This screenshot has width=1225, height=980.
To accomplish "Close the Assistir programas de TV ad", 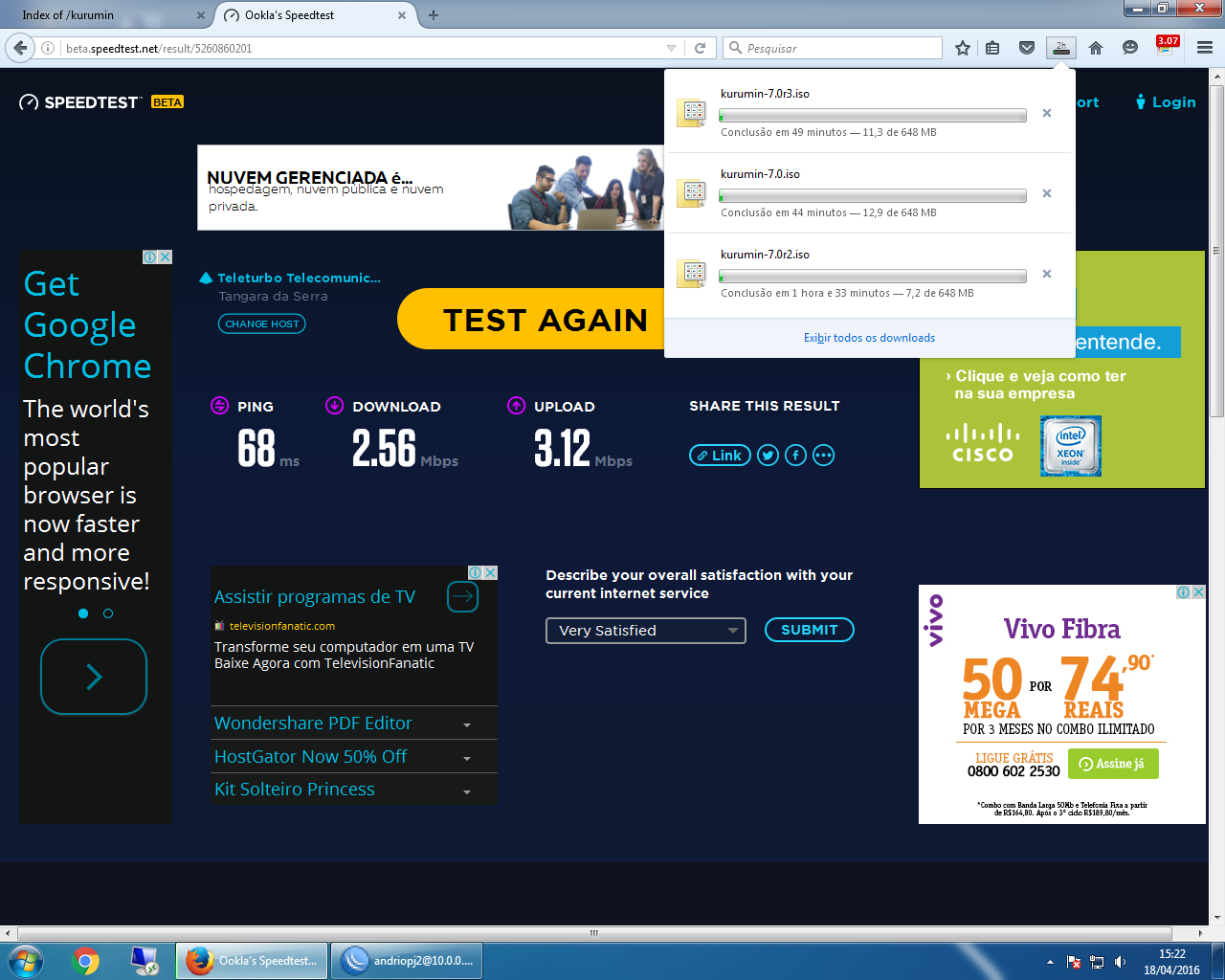I will [x=490, y=572].
